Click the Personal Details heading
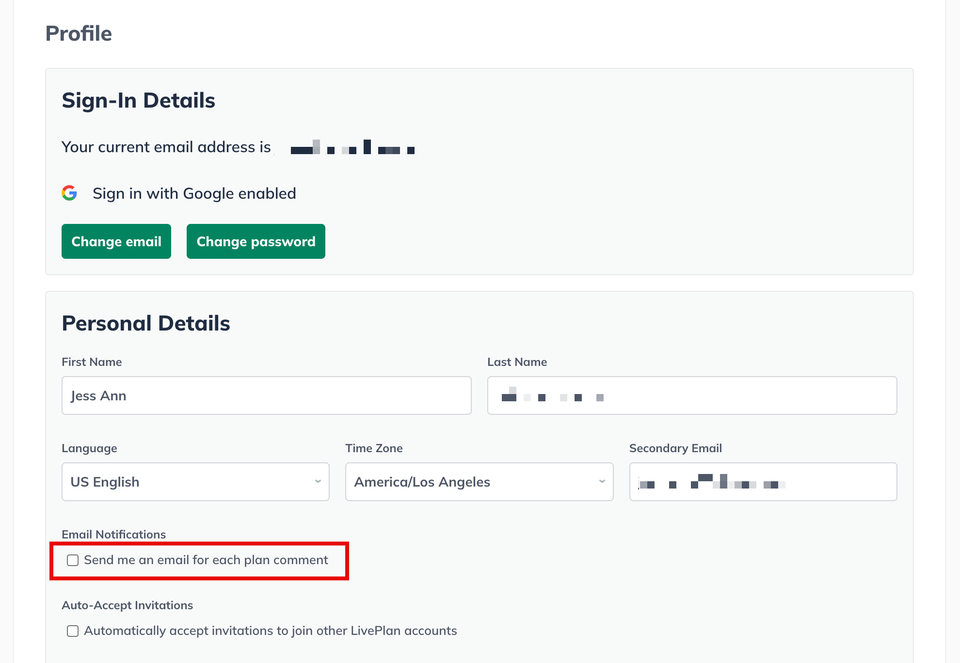The height and width of the screenshot is (663, 960). 146,323
